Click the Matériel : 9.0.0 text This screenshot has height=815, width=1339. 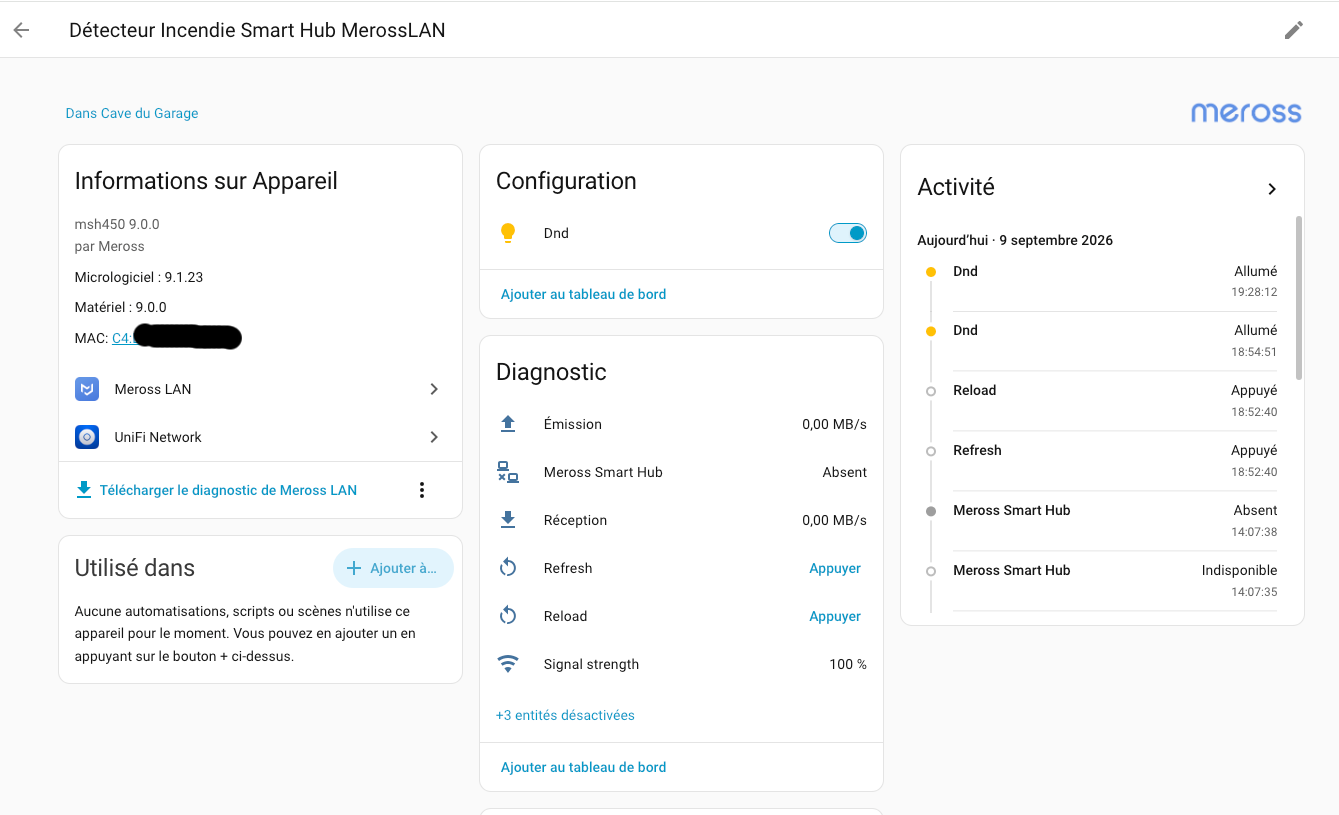click(121, 307)
